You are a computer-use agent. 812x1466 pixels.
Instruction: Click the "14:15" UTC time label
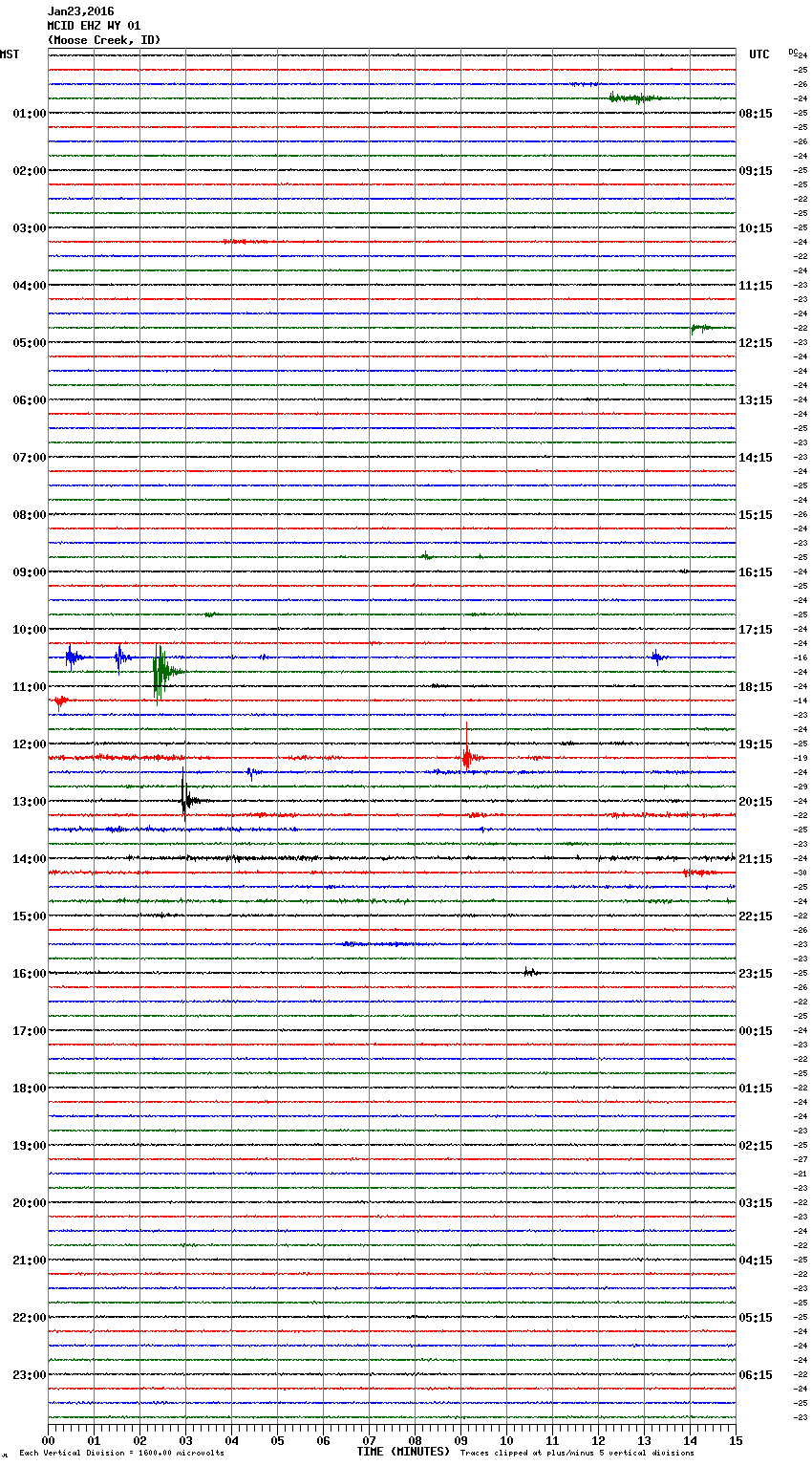click(756, 458)
